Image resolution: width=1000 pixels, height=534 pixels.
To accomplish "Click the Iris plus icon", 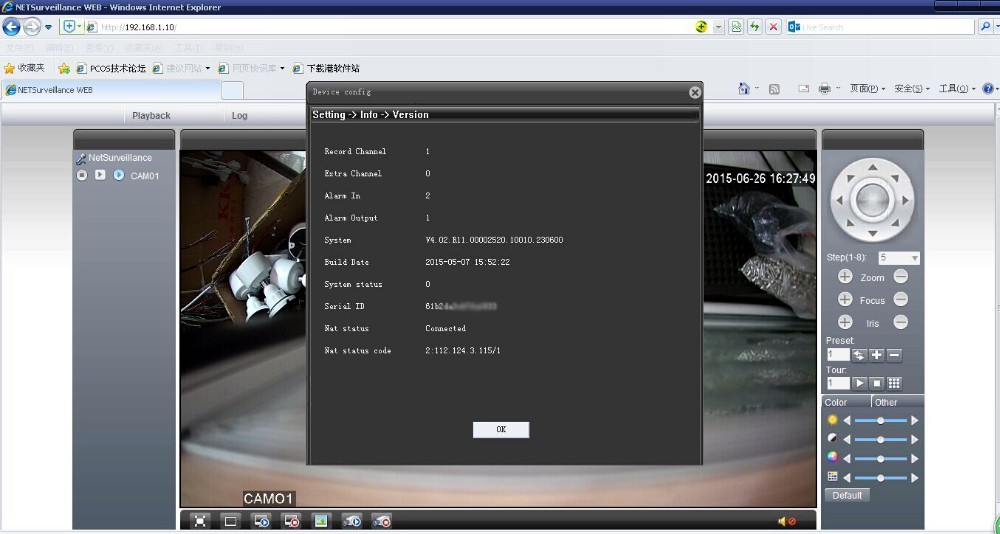I will [x=845, y=322].
